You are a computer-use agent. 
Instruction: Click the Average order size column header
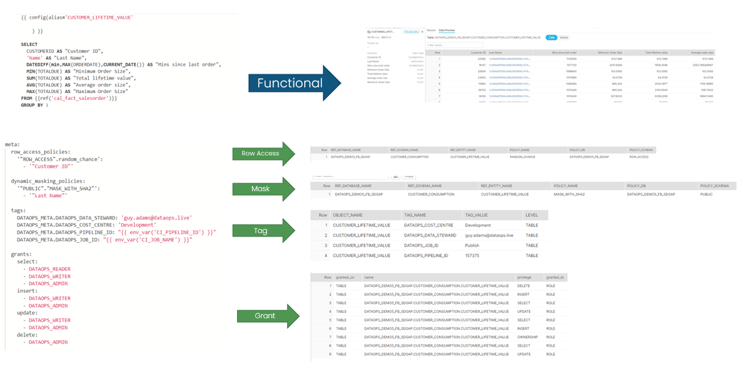tap(702, 53)
